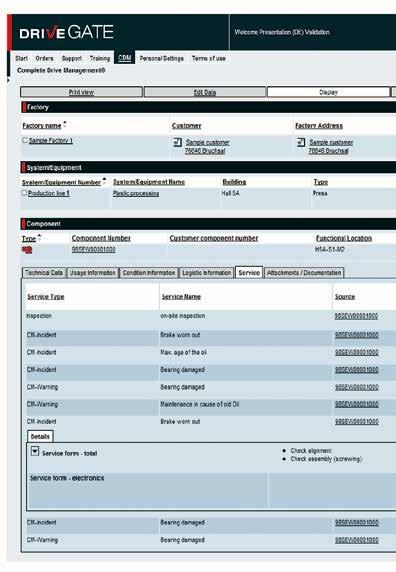Sort by Type header in System/Equipment
The height and width of the screenshot is (572, 396).
321,182
